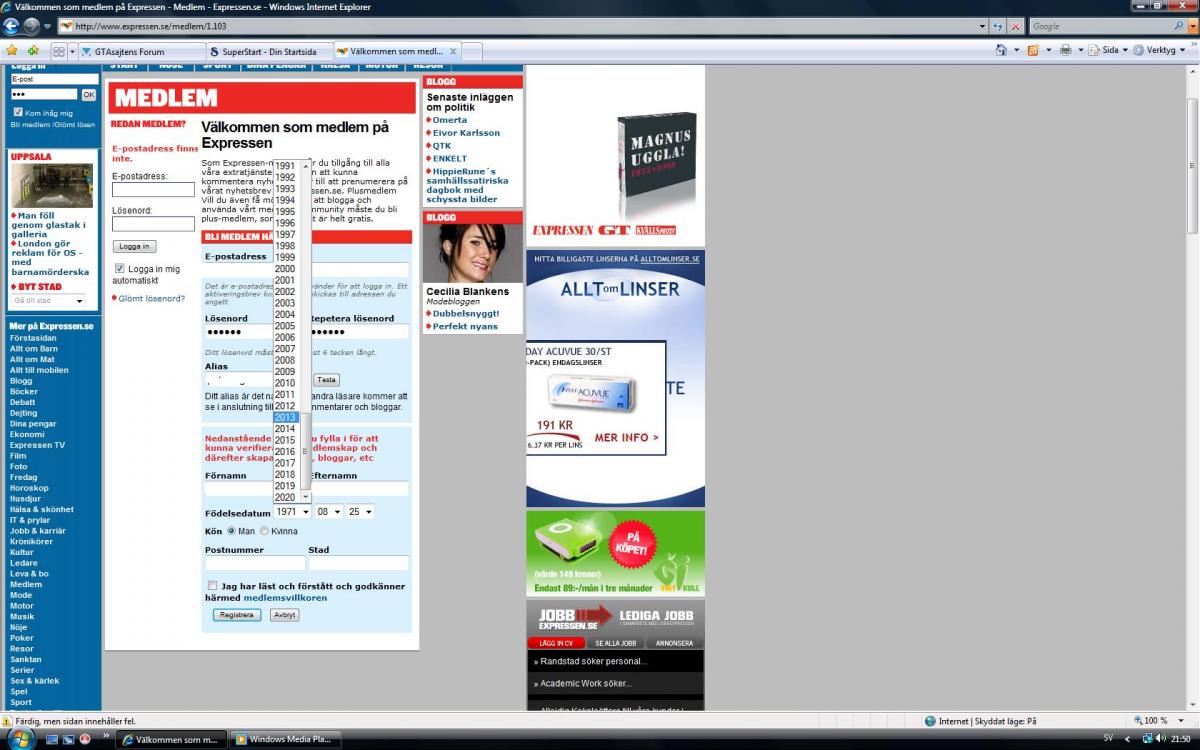Click the Testa alias button
1200x750 pixels.
click(327, 380)
